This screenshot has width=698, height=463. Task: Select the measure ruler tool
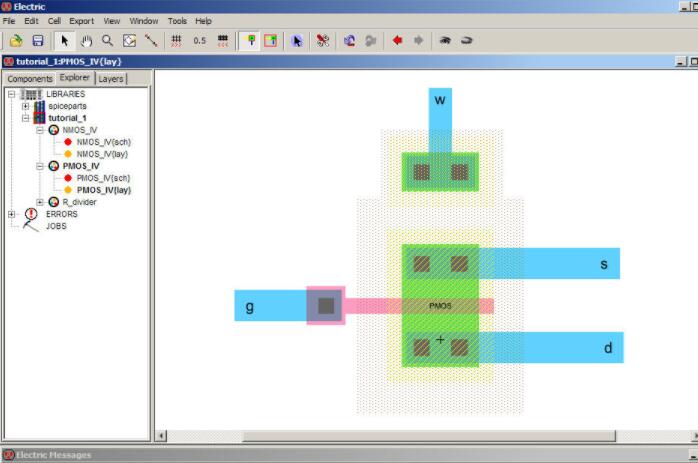[x=150, y=41]
